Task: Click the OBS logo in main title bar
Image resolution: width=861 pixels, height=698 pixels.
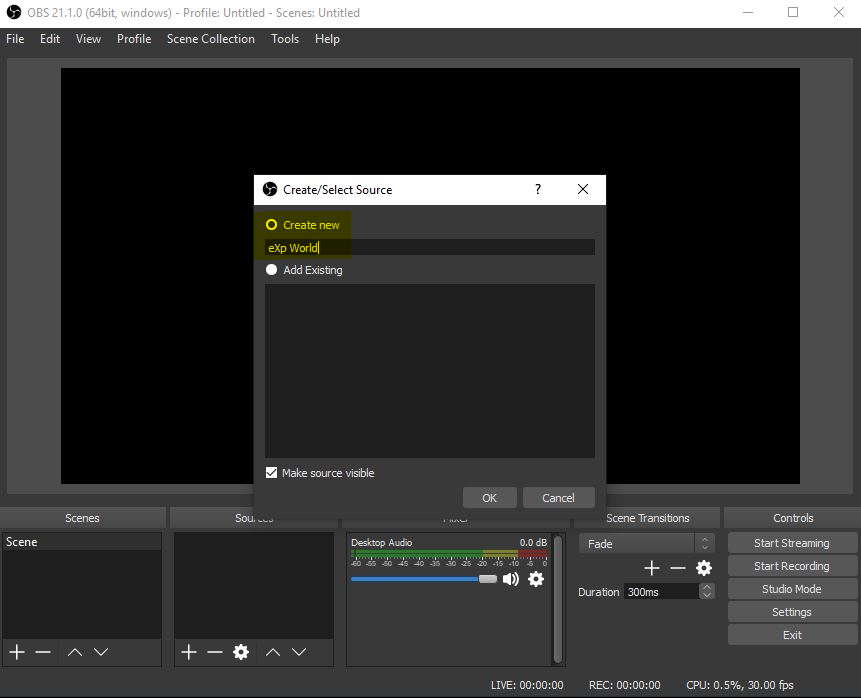Action: (x=14, y=12)
